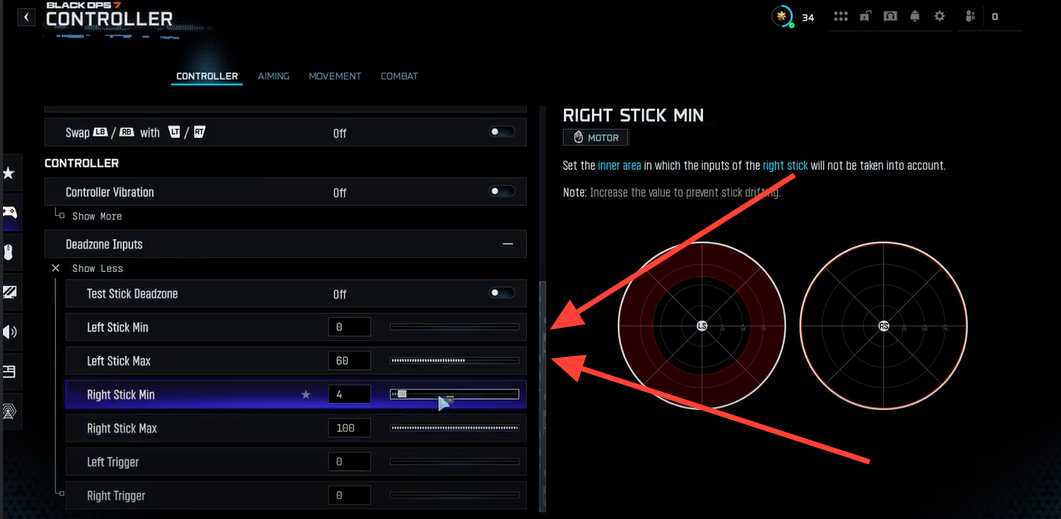The height and width of the screenshot is (519, 1061).
Task: Open the Controller gamepad sidebar tab
Action: click(9, 212)
